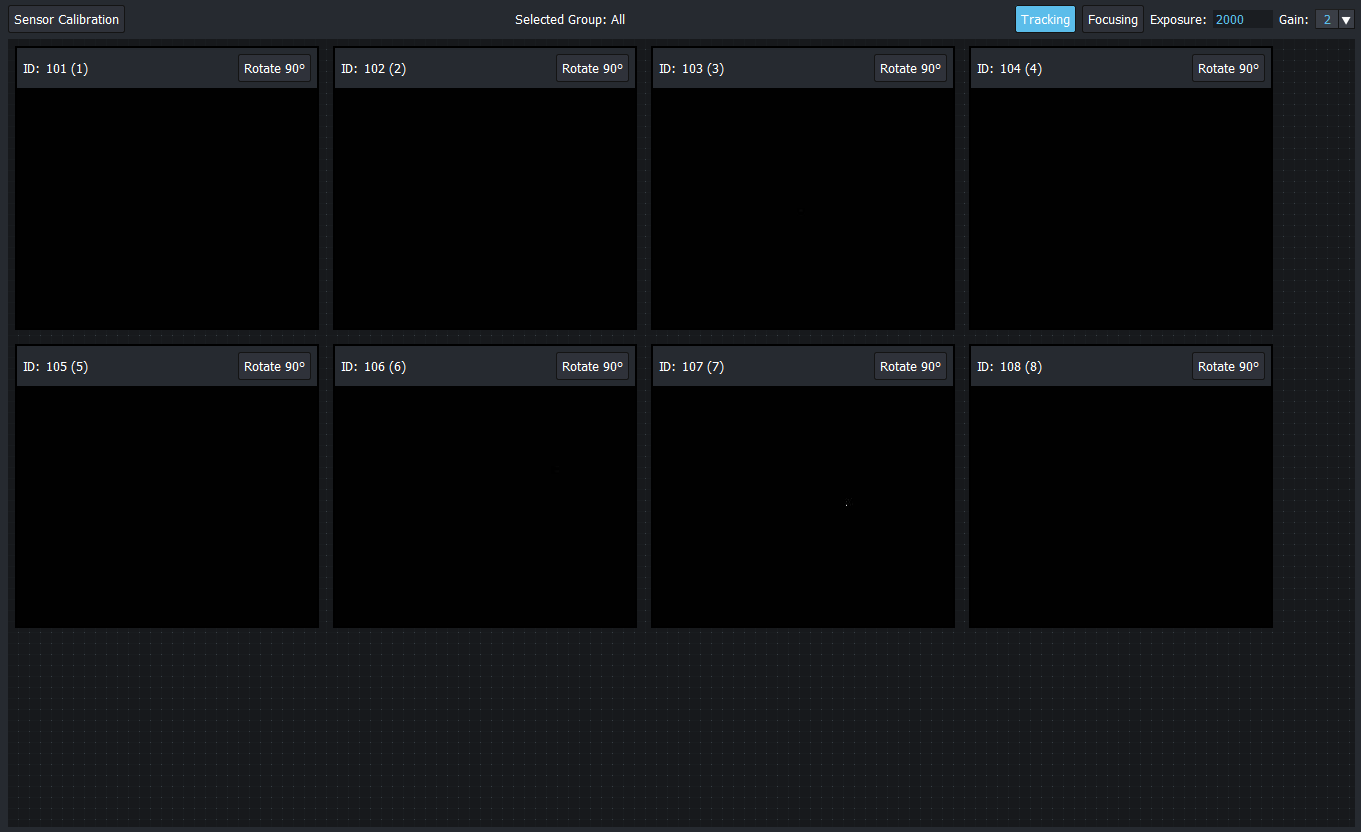Screen dimensions: 1361x832
Task: Select the camera 101 video feed
Action: click(166, 207)
